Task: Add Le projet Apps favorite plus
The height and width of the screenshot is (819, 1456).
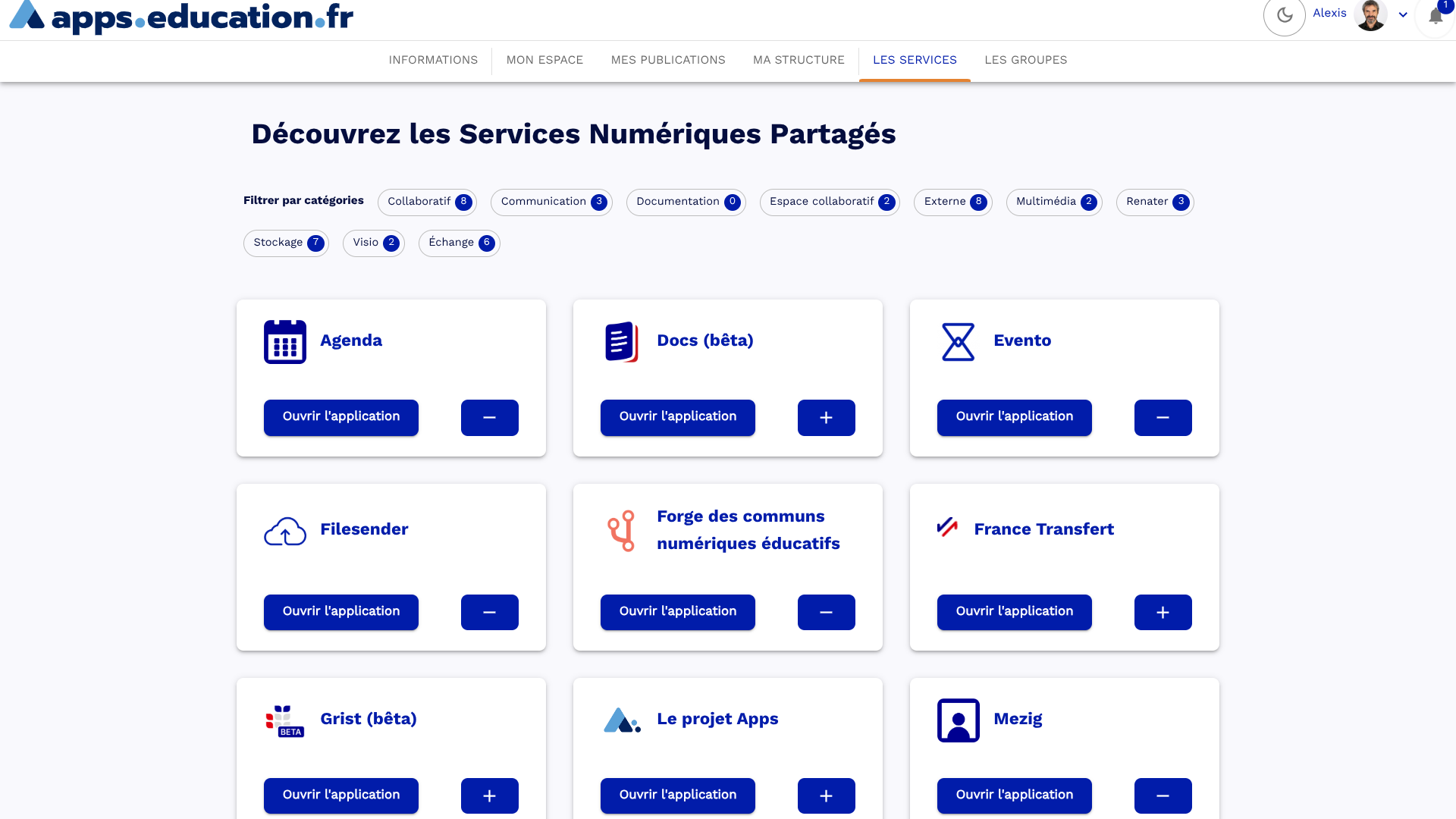Action: tap(827, 796)
